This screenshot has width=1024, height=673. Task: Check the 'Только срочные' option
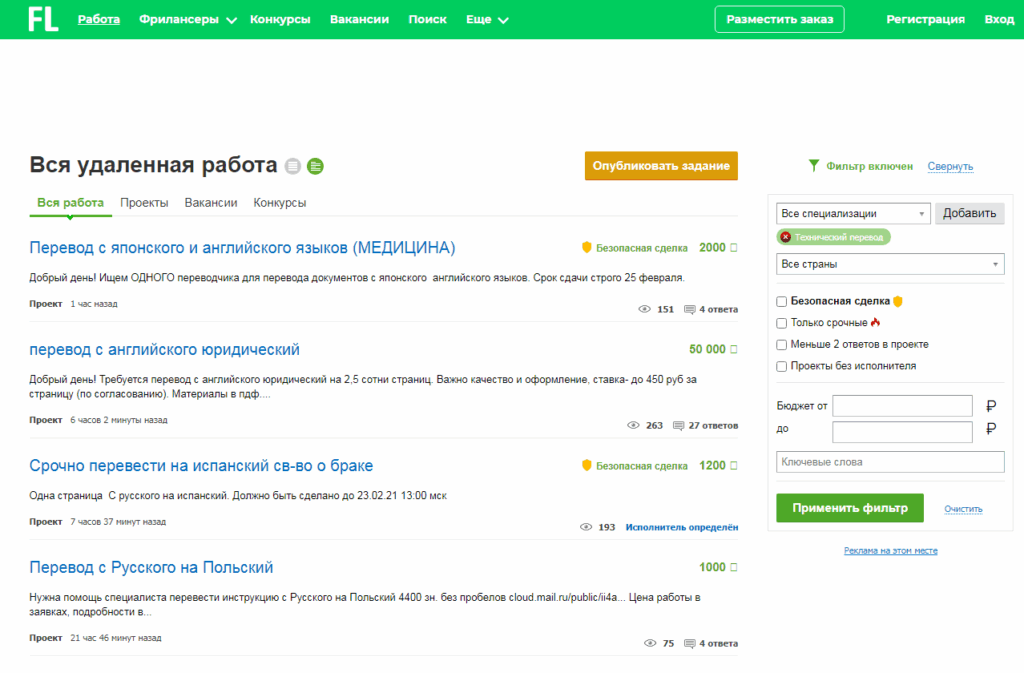(x=782, y=323)
